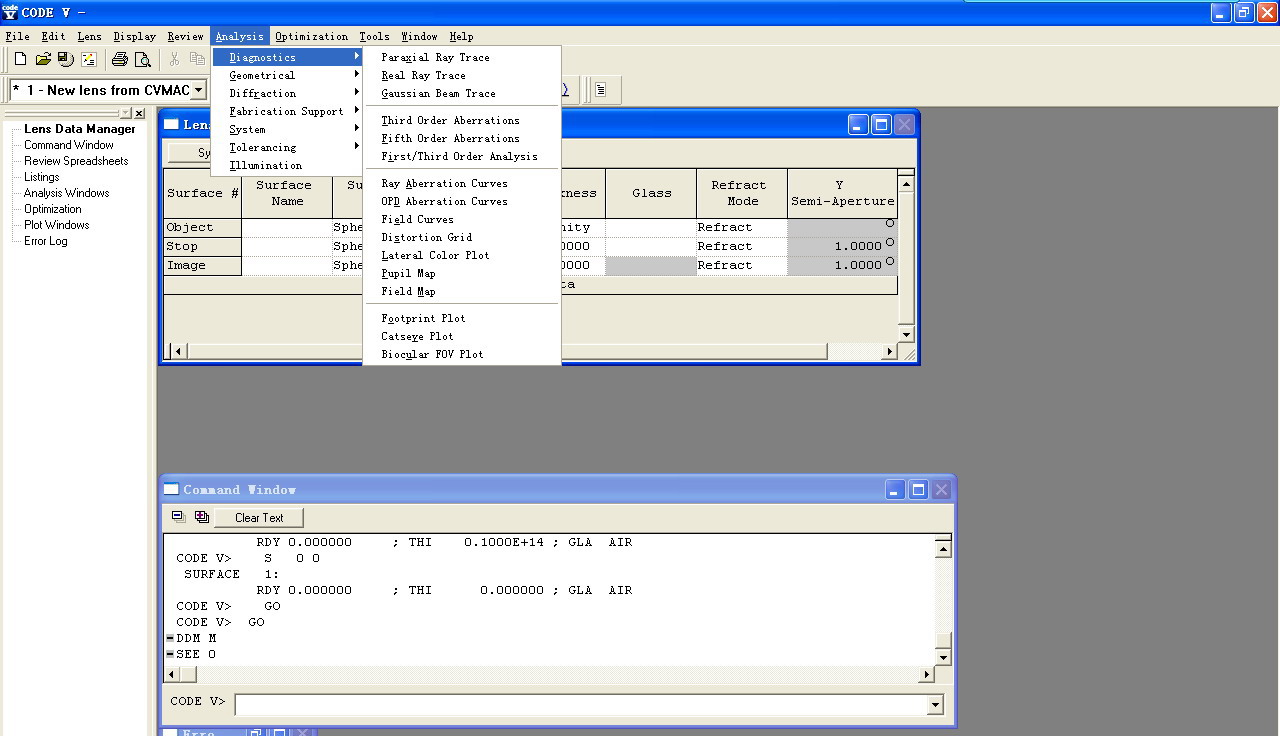Select Review Spreadsheets in navigation tree
This screenshot has width=1280, height=736.
point(76,161)
